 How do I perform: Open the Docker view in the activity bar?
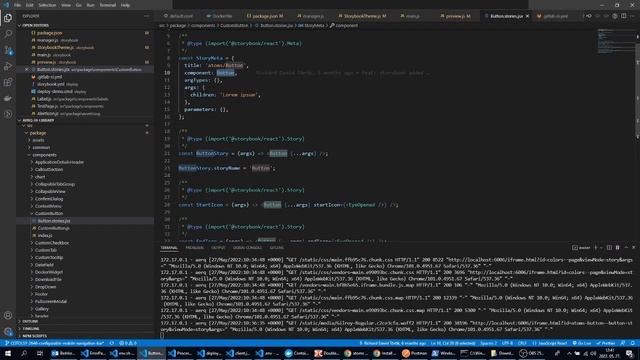[8, 98]
